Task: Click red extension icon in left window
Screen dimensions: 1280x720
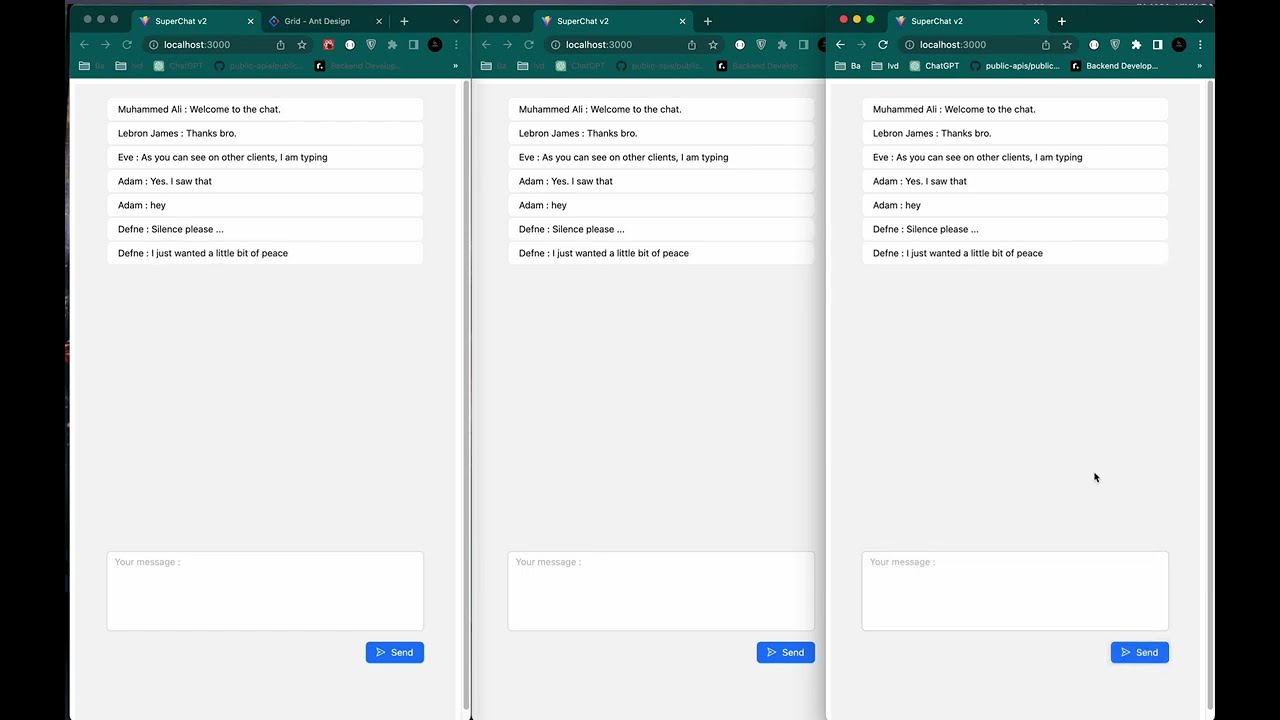Action: tap(328, 44)
